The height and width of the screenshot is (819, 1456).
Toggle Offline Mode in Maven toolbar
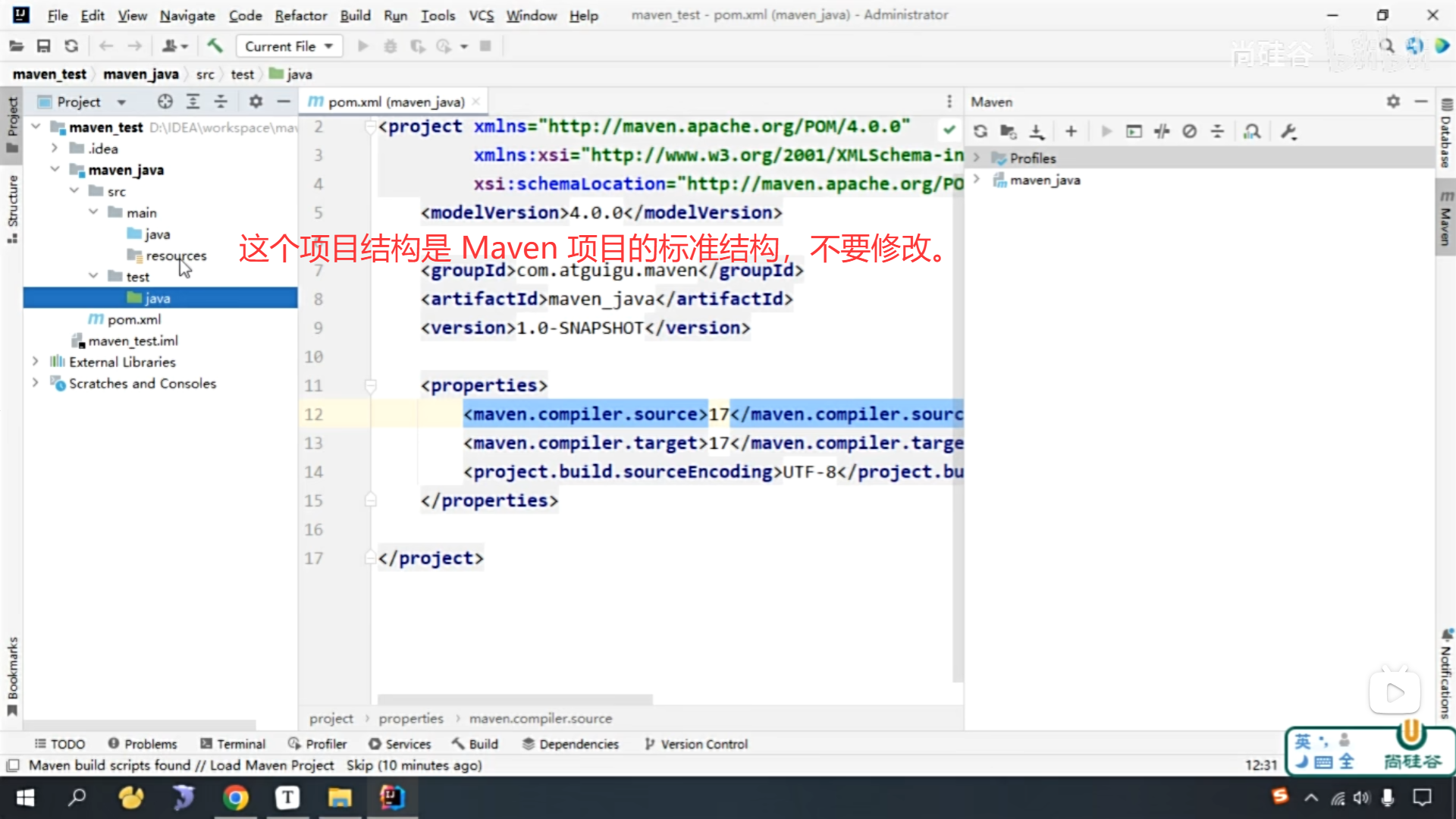click(x=1162, y=132)
